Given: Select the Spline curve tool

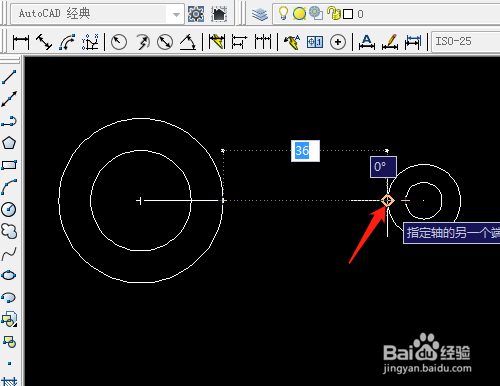Looking at the screenshot, I should click(x=9, y=253).
